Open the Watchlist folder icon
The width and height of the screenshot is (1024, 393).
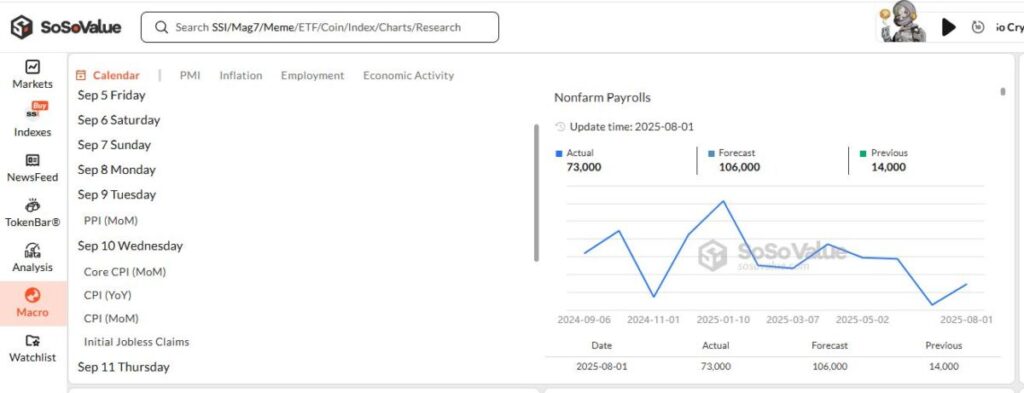[33, 340]
